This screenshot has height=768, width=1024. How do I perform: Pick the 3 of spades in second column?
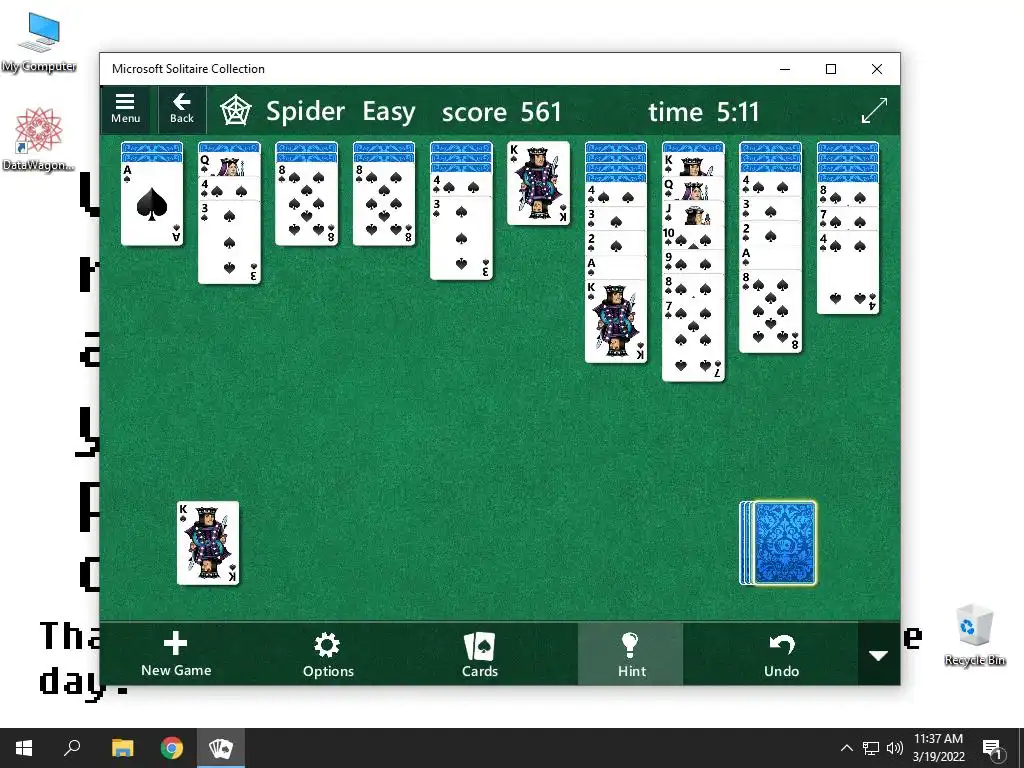pyautogui.click(x=229, y=242)
